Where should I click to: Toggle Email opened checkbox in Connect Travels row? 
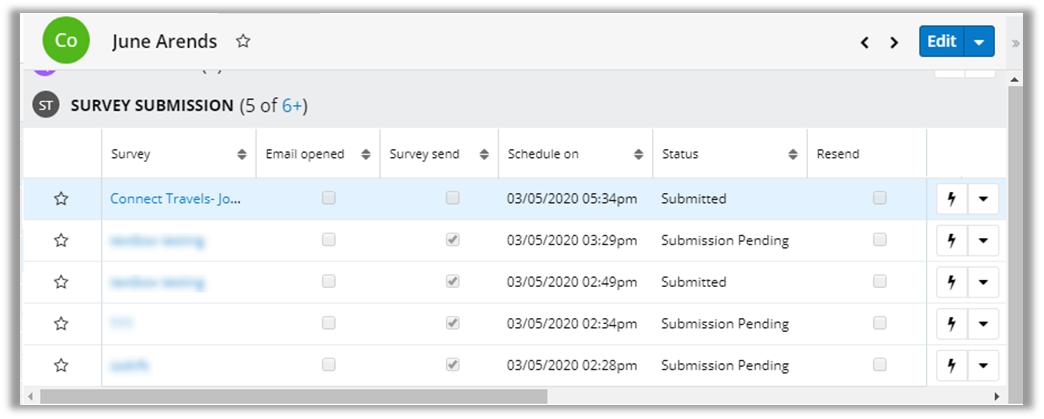[x=328, y=199]
